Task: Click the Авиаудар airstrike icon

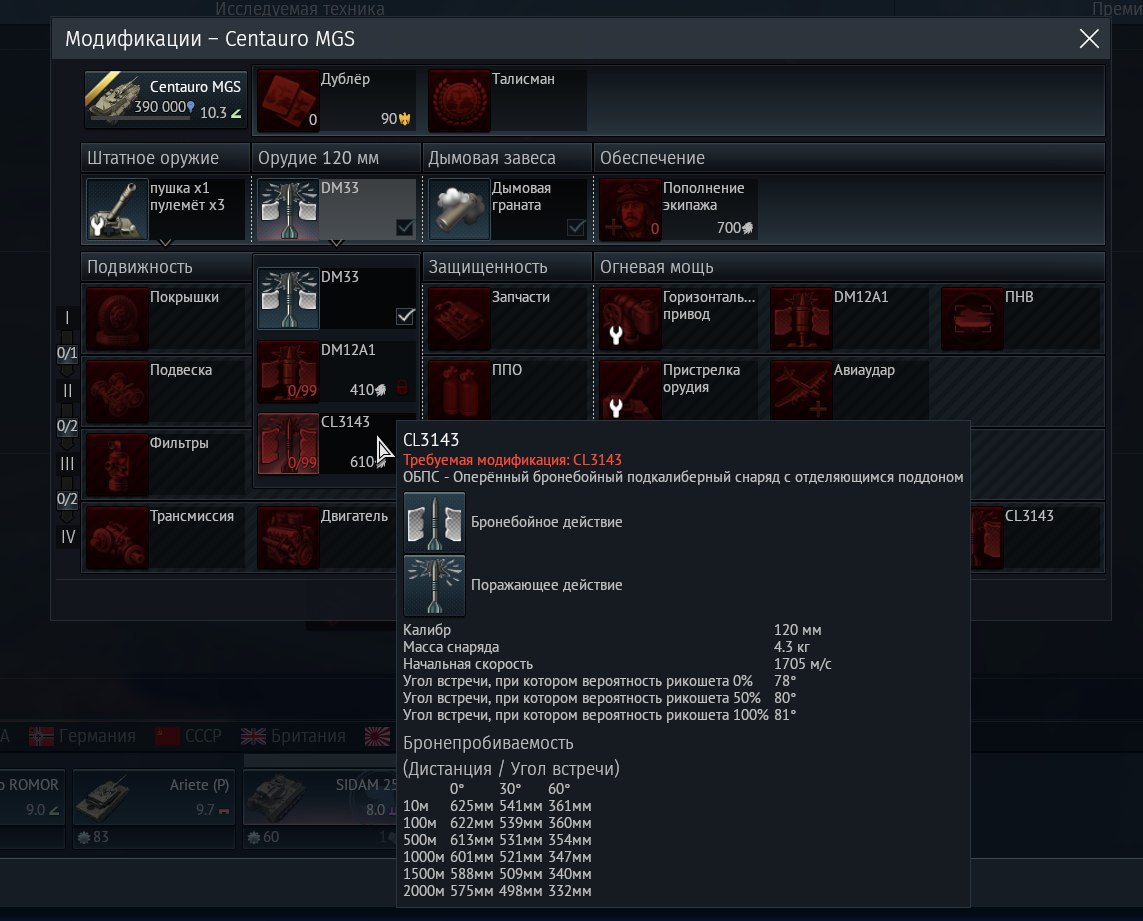Action: pos(801,390)
